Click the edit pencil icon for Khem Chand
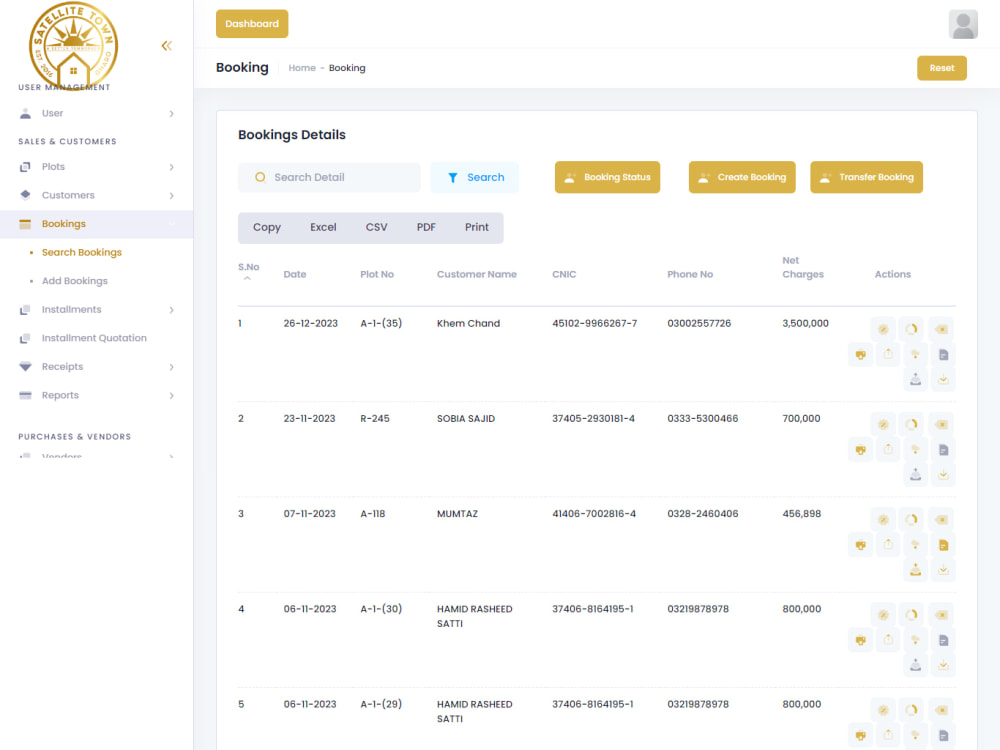Viewport: 1000px width, 750px height. pyautogui.click(x=883, y=329)
